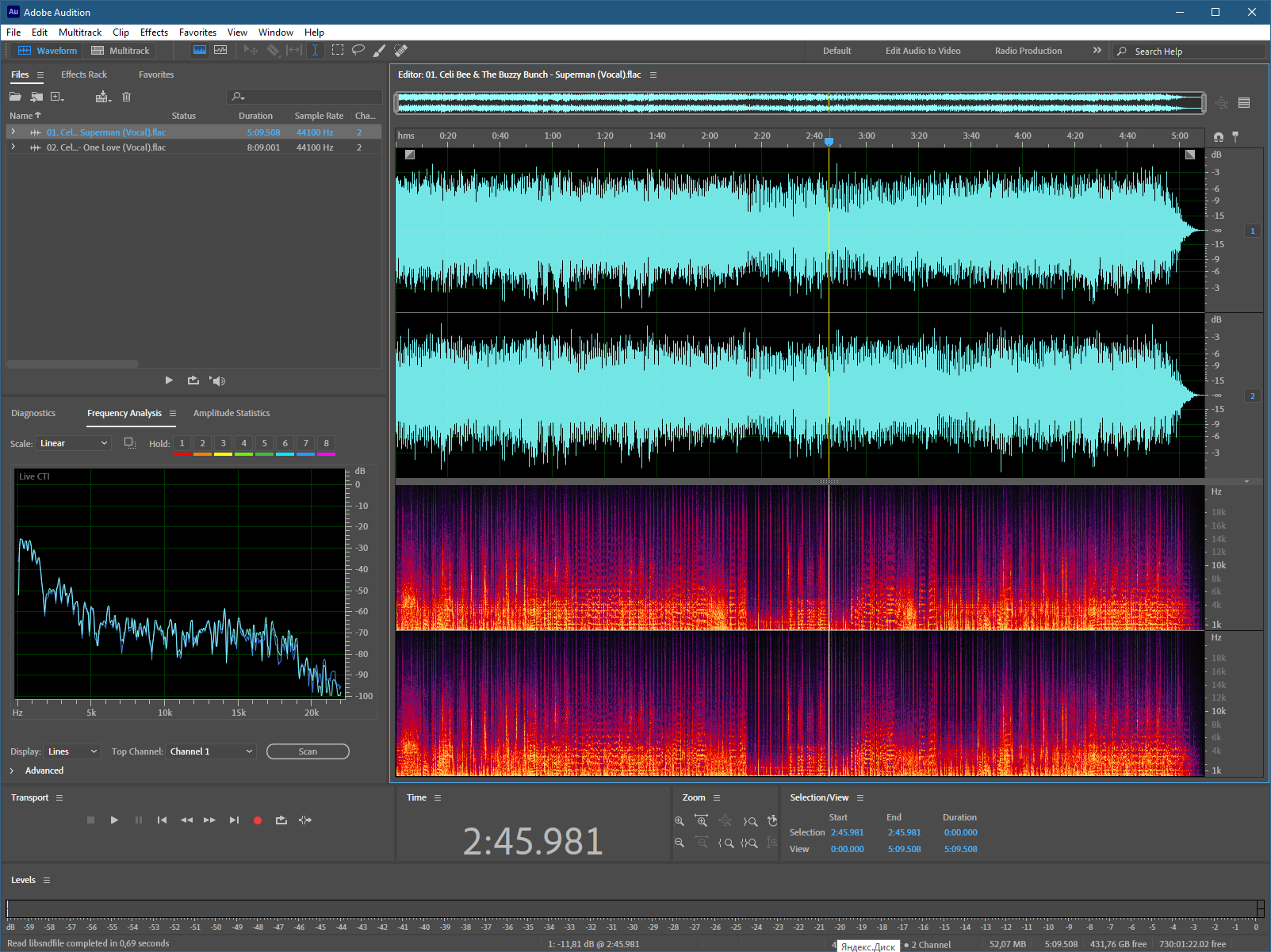Toggle the Spectral Pitch Display button
The height and width of the screenshot is (952, 1271).
(220, 50)
